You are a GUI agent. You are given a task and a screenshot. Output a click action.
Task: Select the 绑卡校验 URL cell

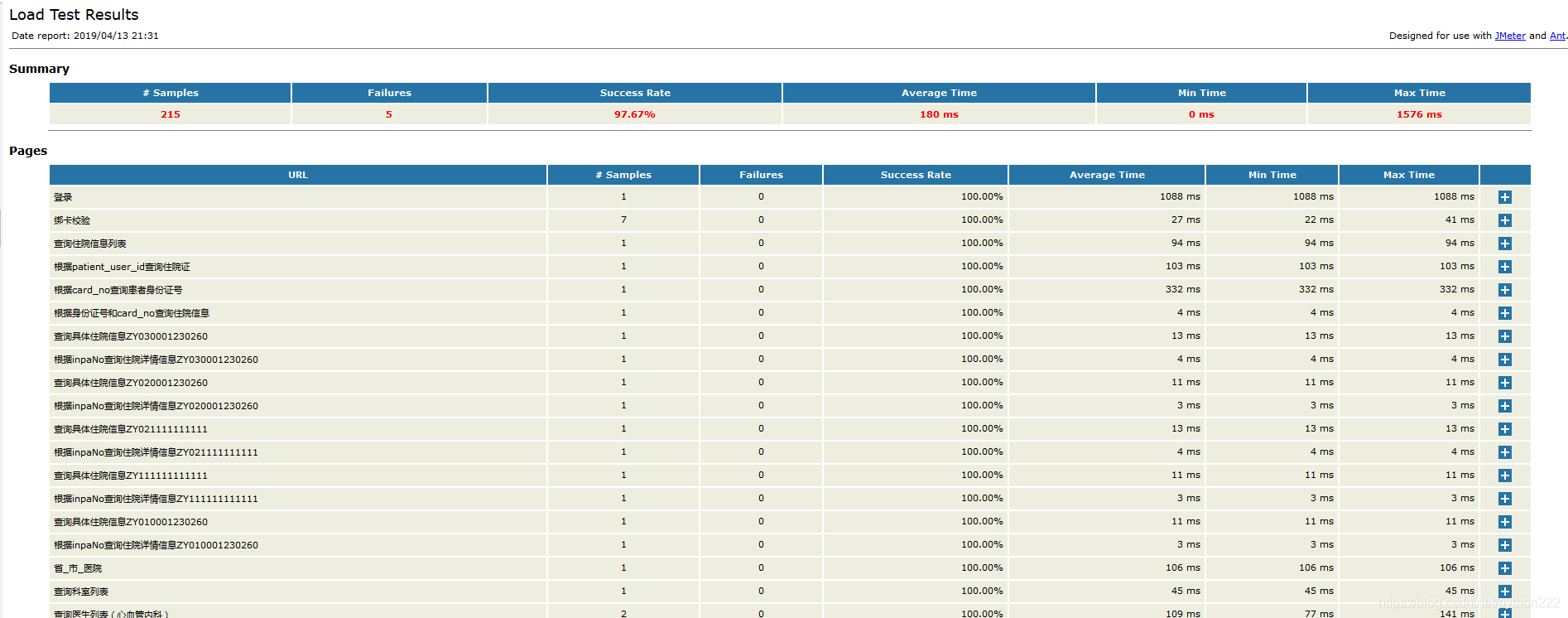298,220
